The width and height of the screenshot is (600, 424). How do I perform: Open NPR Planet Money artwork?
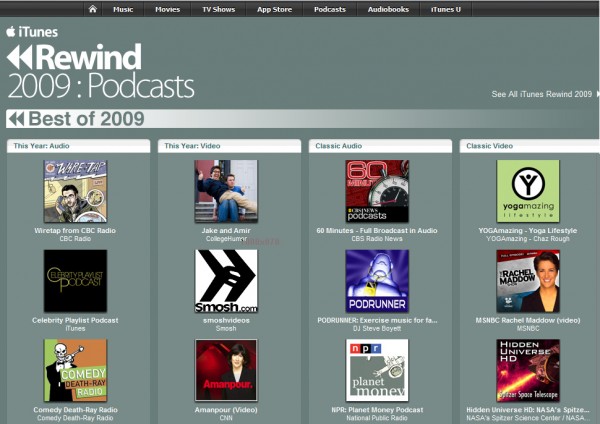point(377,370)
